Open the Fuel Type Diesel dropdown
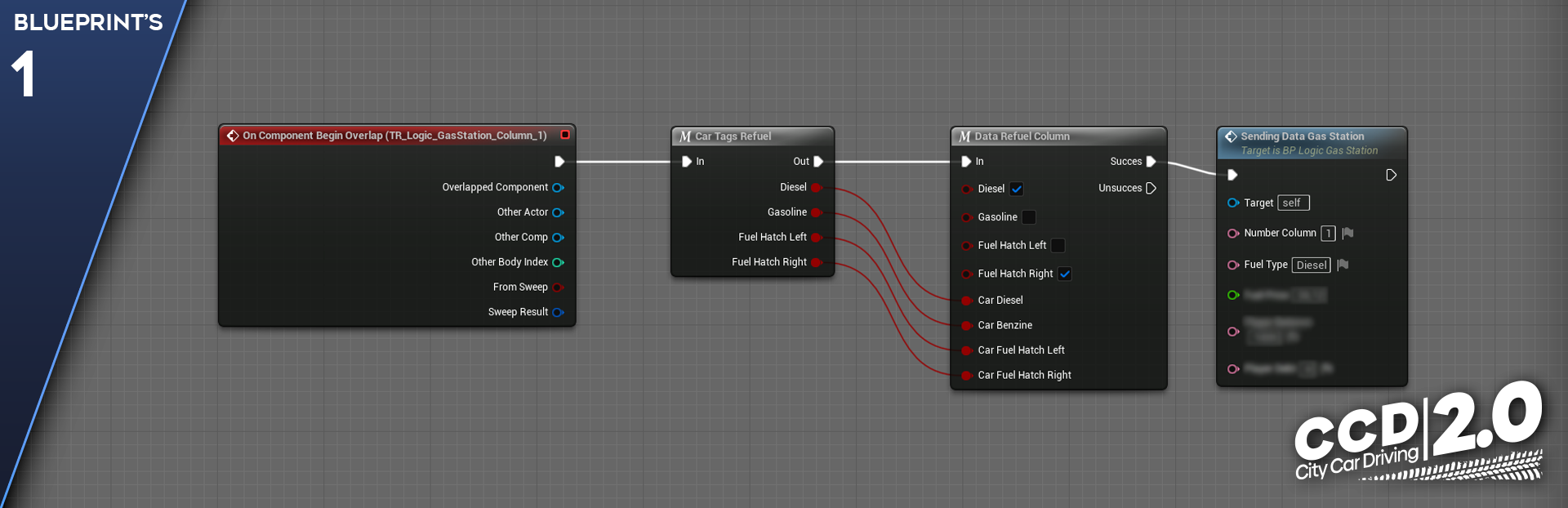The width and height of the screenshot is (1568, 508). (x=1311, y=265)
